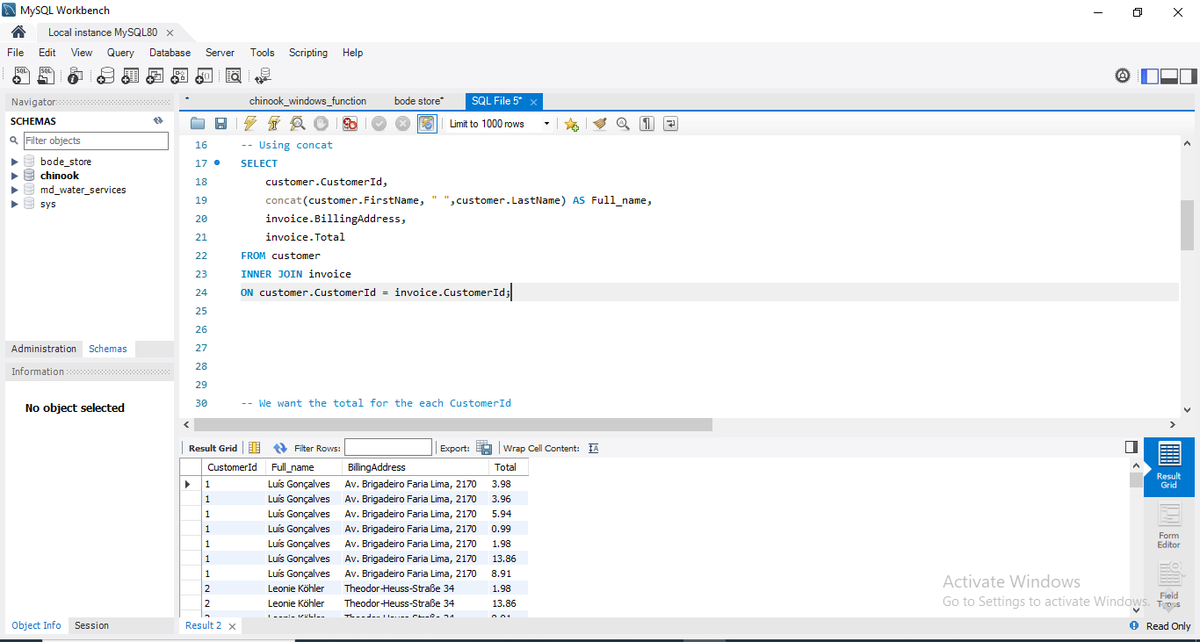
Task: Click save snippet star icon
Action: pyautogui.click(x=571, y=124)
